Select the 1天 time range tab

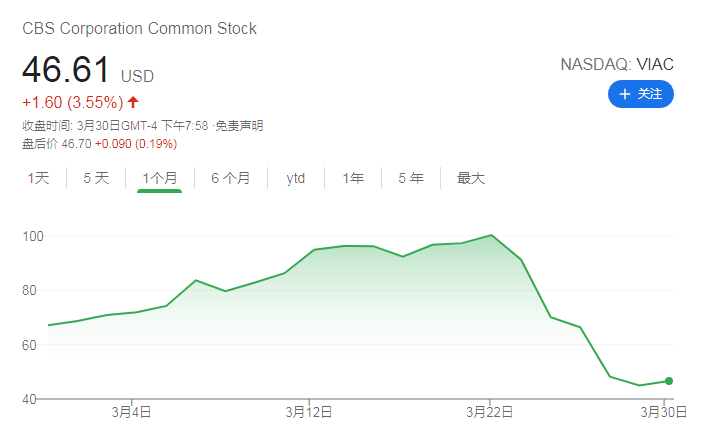38,178
